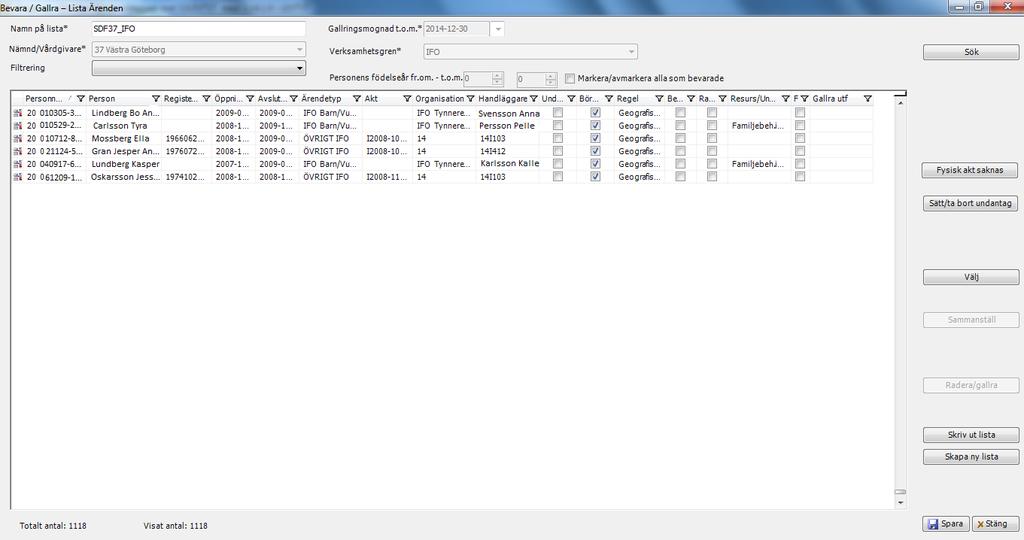The width and height of the screenshot is (1024, 540).
Task: Click first födelseår input field
Action: 477,79
